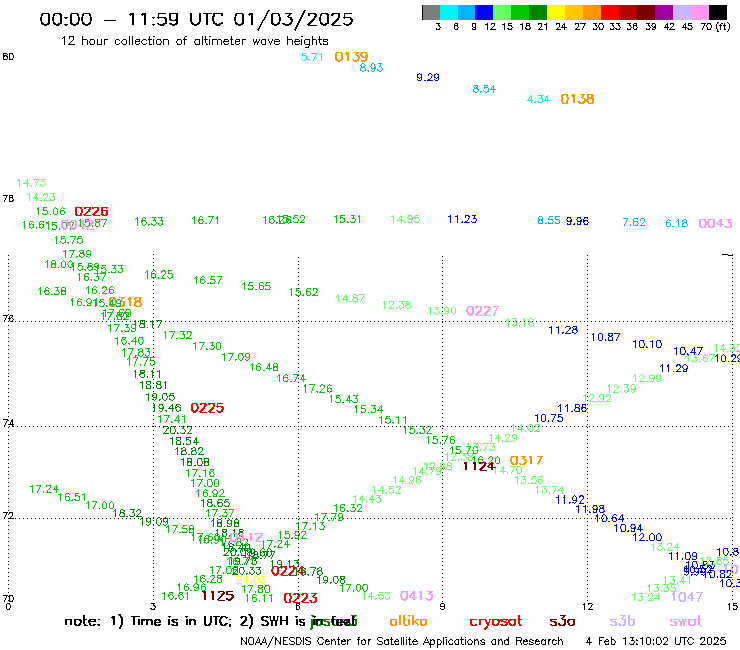Click the 's3a' satellite legend label
Screen dimensions: 740x650
pyautogui.click(x=562, y=621)
